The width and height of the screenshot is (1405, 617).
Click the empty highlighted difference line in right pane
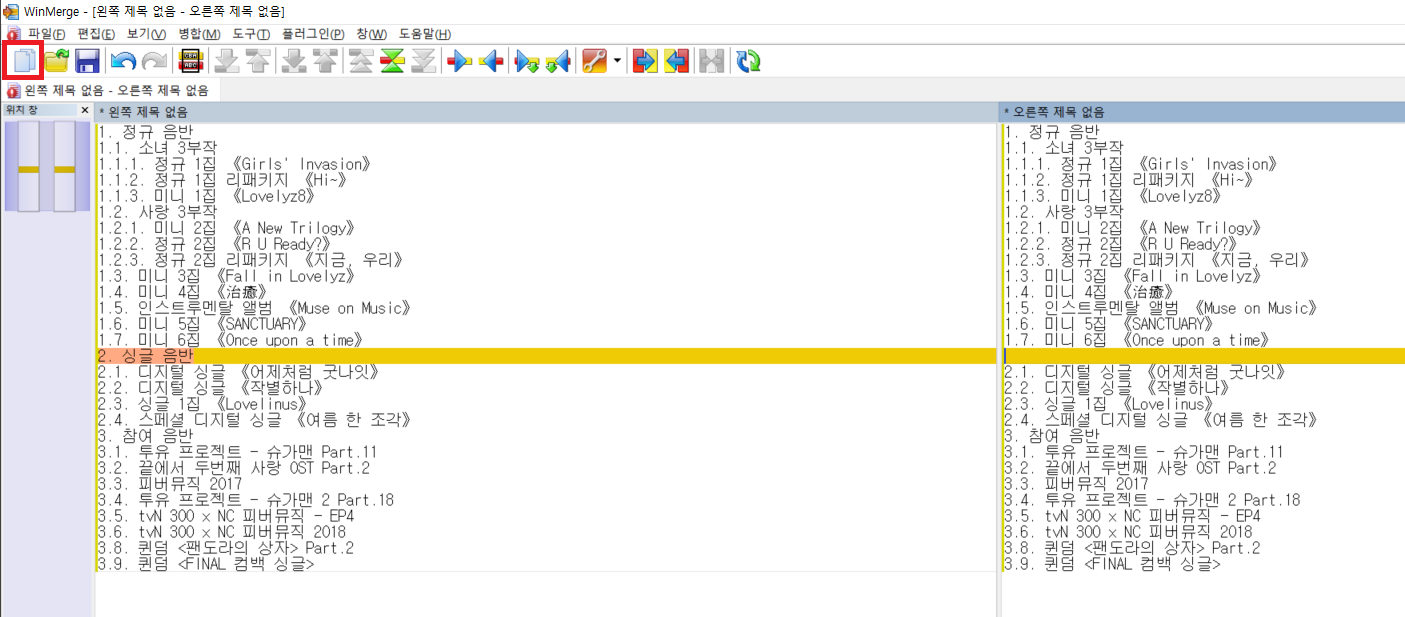tap(1203, 356)
